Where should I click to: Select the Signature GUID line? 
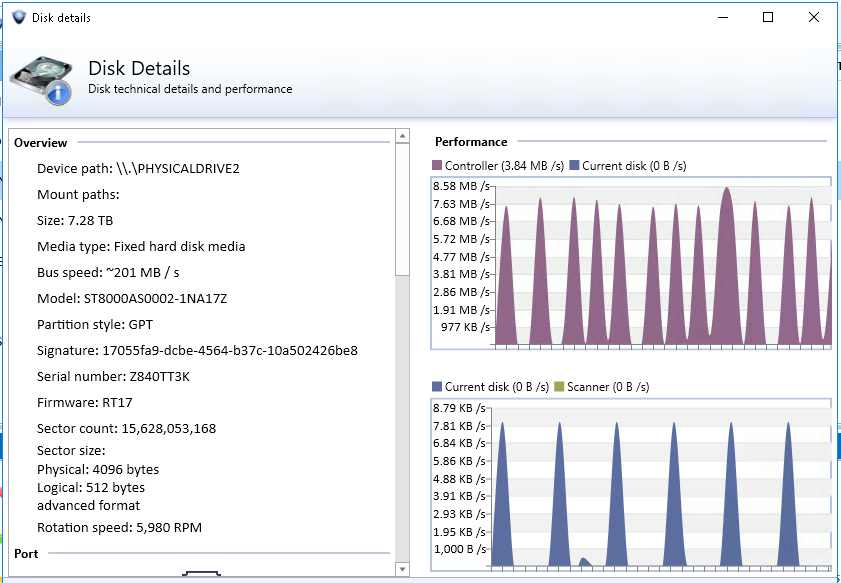click(x=197, y=351)
